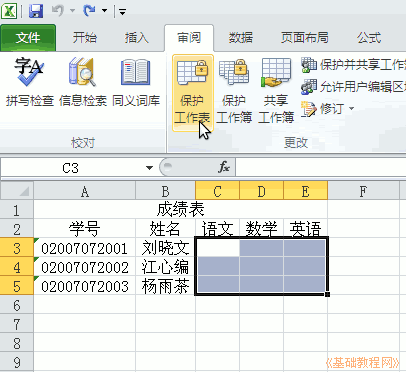Open the Research (信息检索) tool
406x372 pixels.
83,82
